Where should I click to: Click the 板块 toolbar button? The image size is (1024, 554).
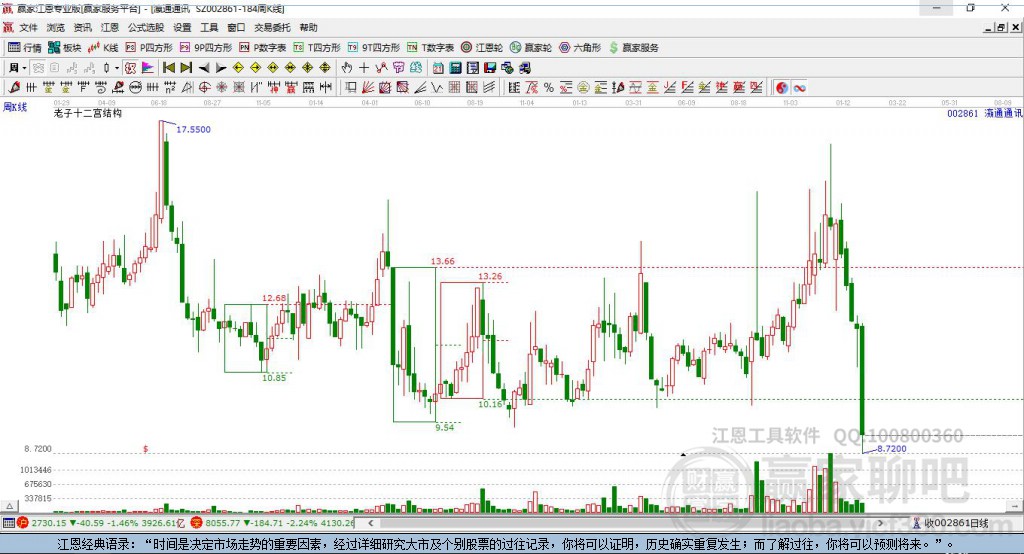pyautogui.click(x=64, y=48)
